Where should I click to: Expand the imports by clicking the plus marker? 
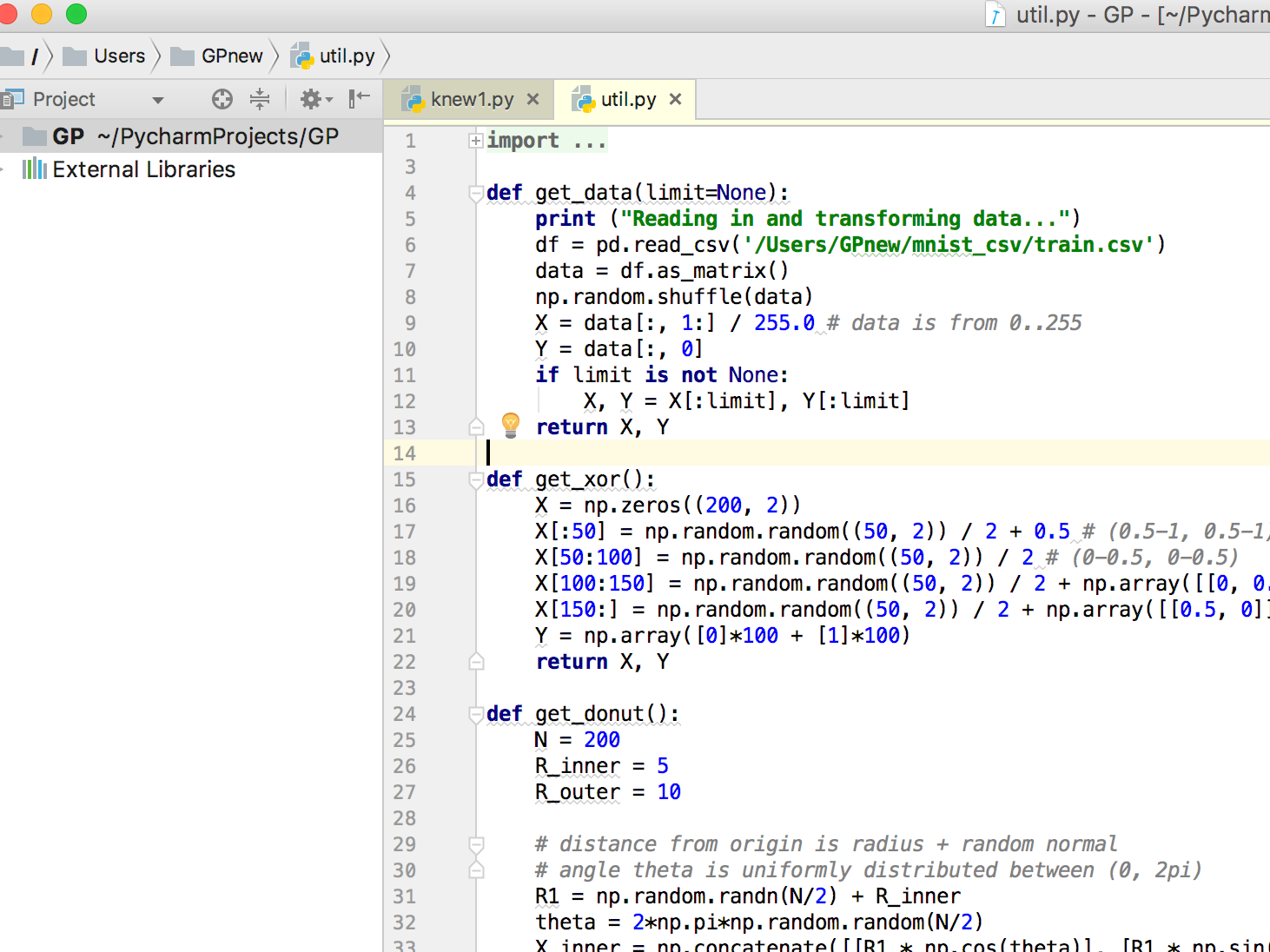475,139
